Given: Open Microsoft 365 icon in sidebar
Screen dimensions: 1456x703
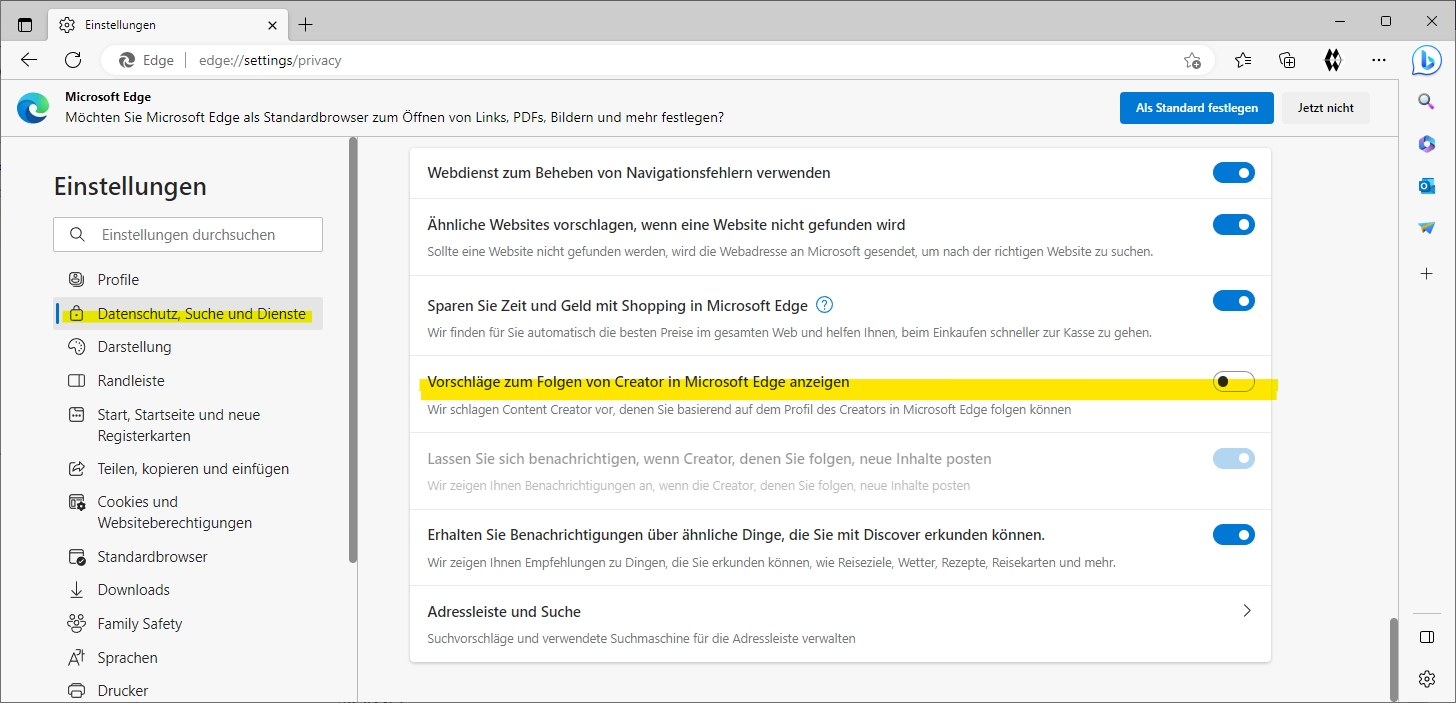Looking at the screenshot, I should tap(1427, 144).
